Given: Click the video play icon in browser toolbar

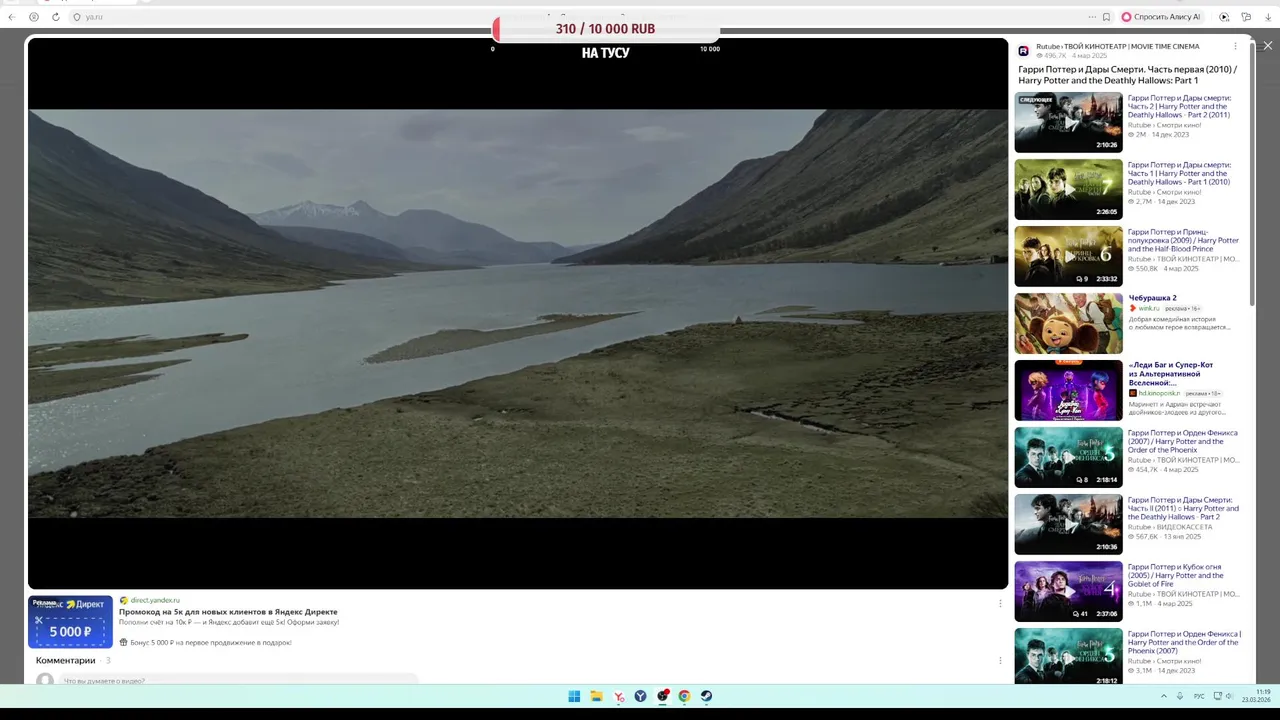Looking at the screenshot, I should click(x=1224, y=17).
